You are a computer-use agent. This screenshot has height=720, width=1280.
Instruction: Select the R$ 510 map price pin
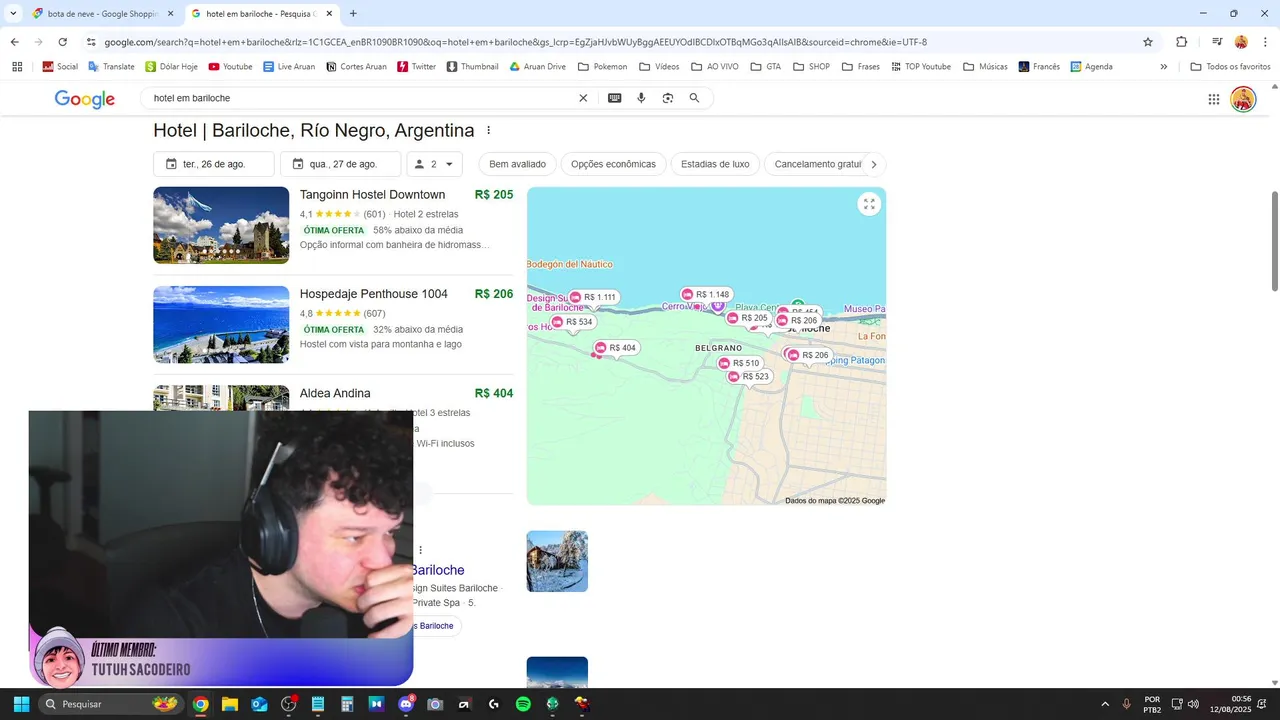pos(740,363)
